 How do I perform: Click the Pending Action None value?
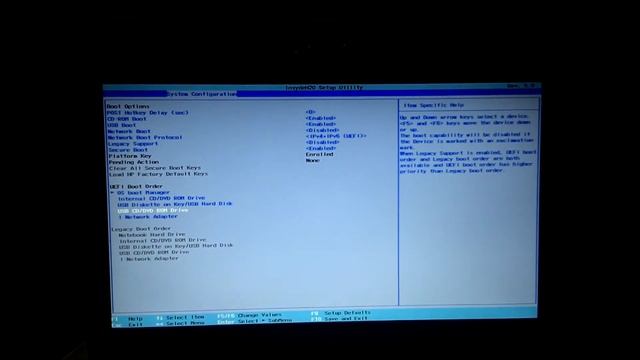(x=313, y=160)
